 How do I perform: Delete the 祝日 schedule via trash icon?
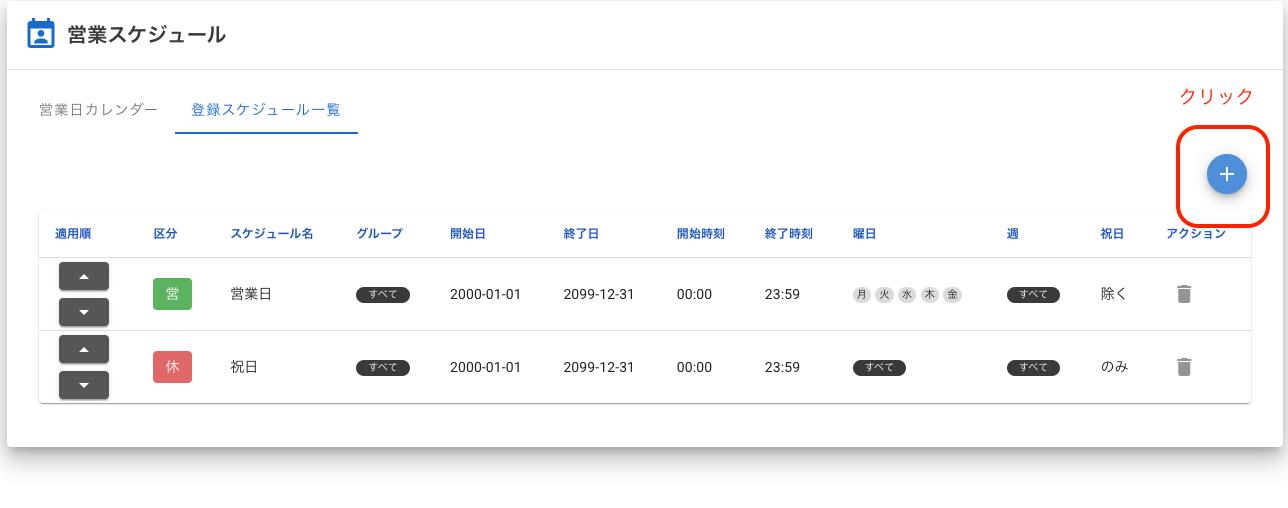point(1184,367)
